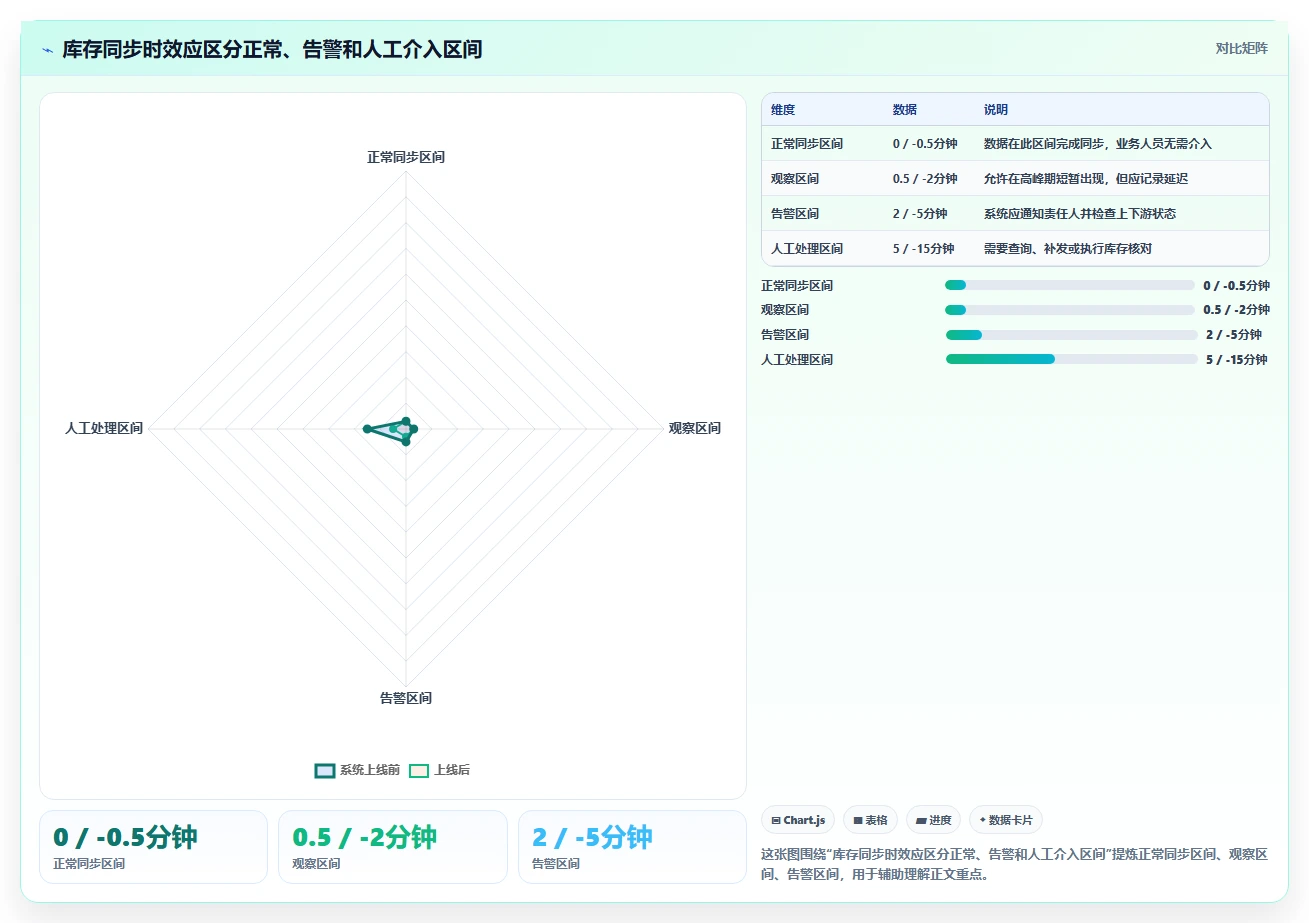The image size is (1309, 923).
Task: Click the 告警区间 progress bar
Action: 1071,335
